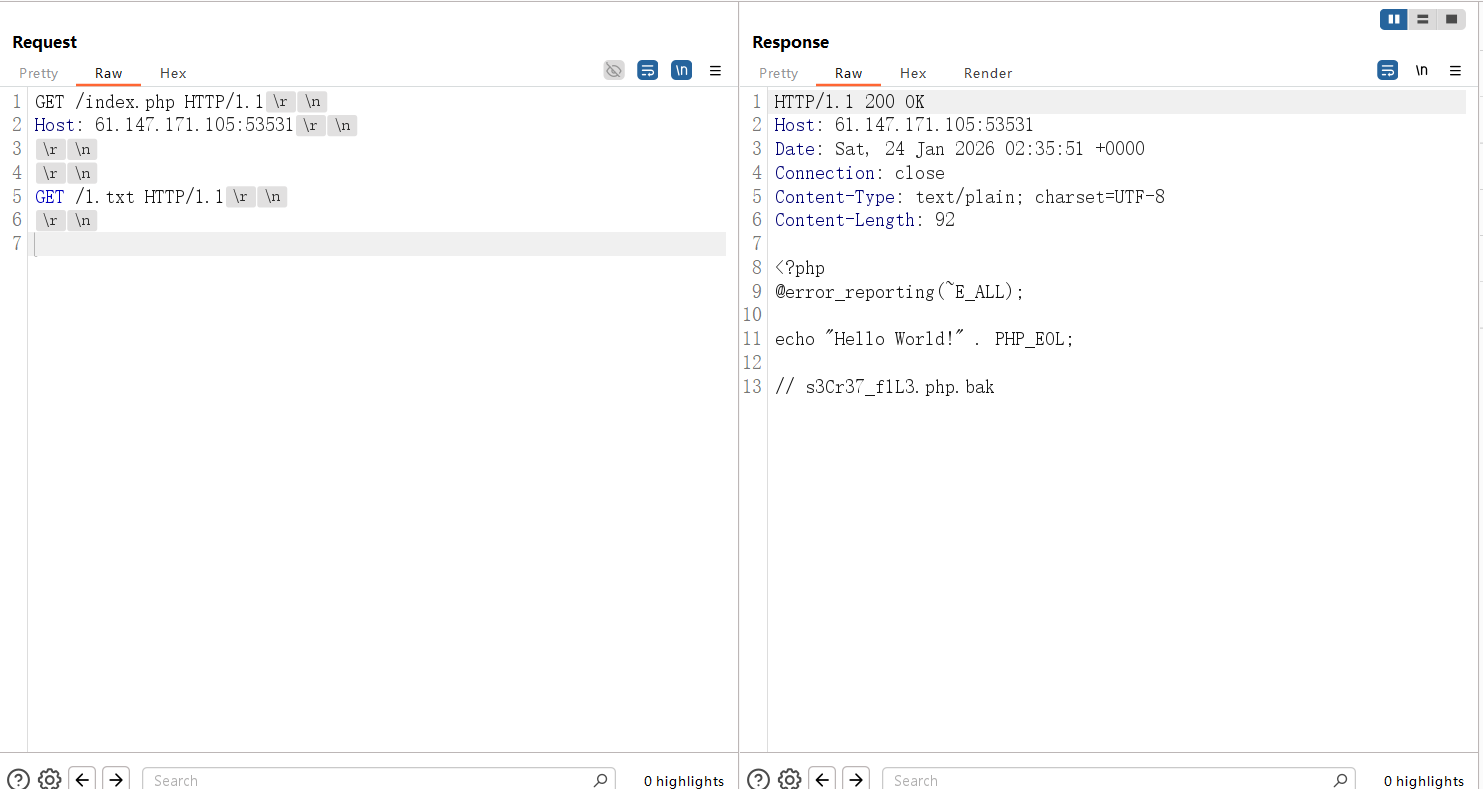Screen dimensions: 1483x789
Task: Switch request view to Pretty tab
Action: coord(39,73)
